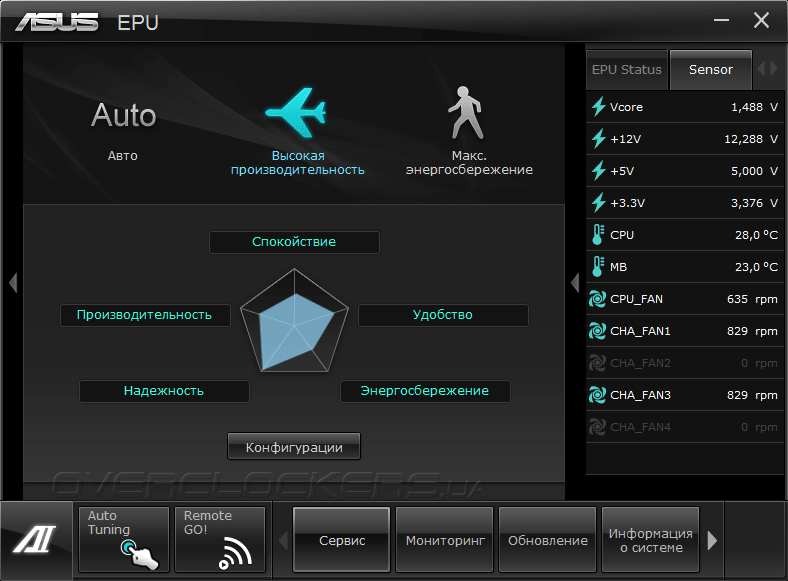Image resolution: width=788 pixels, height=581 pixels.
Task: Click the Vcore value 1,488 V
Action: pos(754,107)
